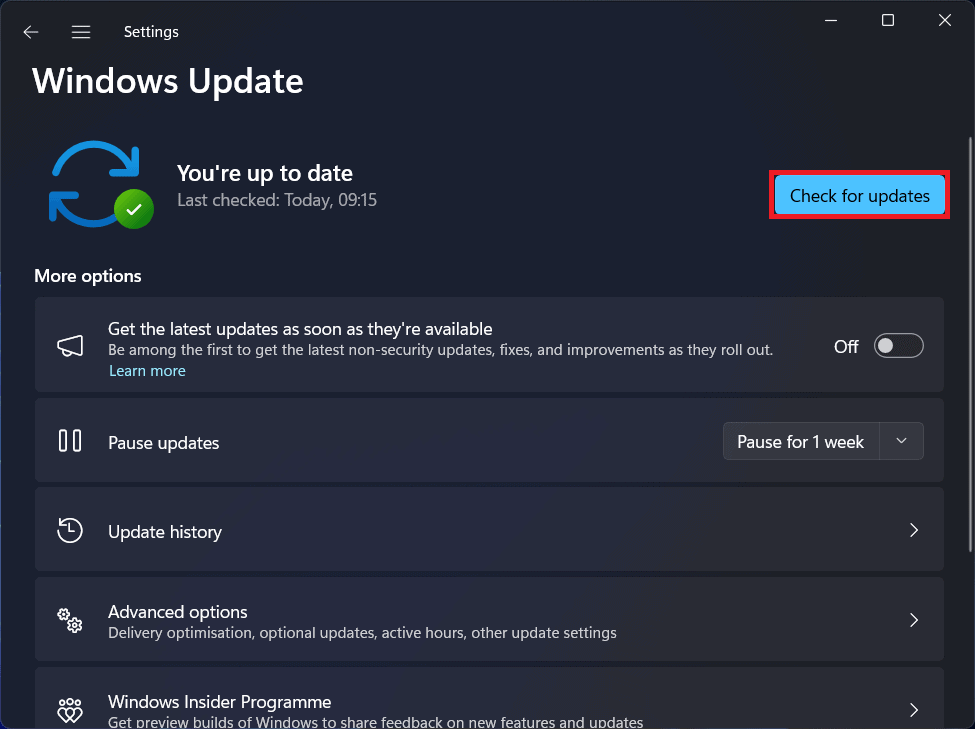Select the Update history row title
This screenshot has width=975, height=729.
tap(165, 532)
